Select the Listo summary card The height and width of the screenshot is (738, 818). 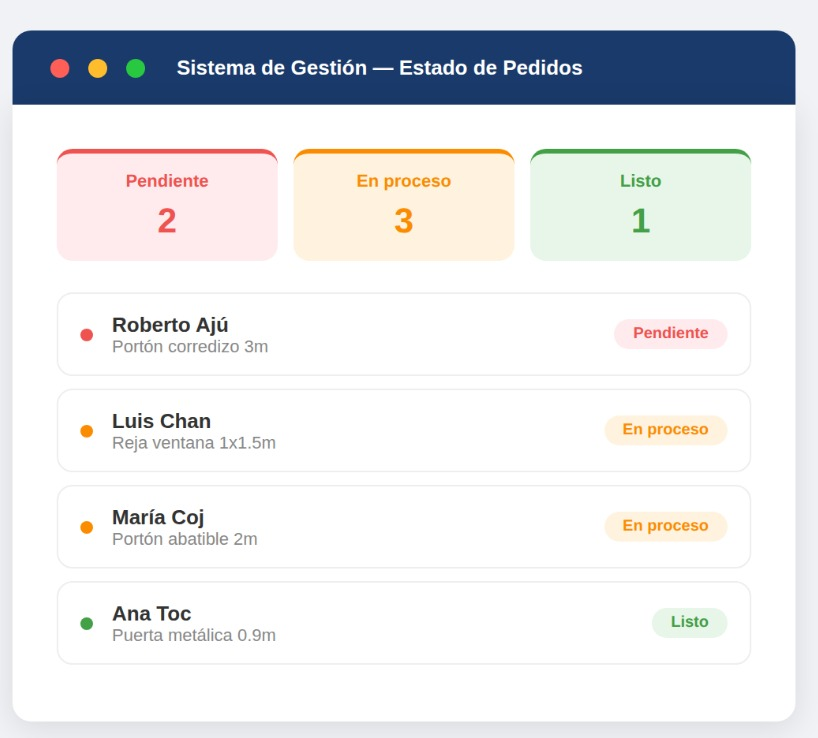point(640,205)
